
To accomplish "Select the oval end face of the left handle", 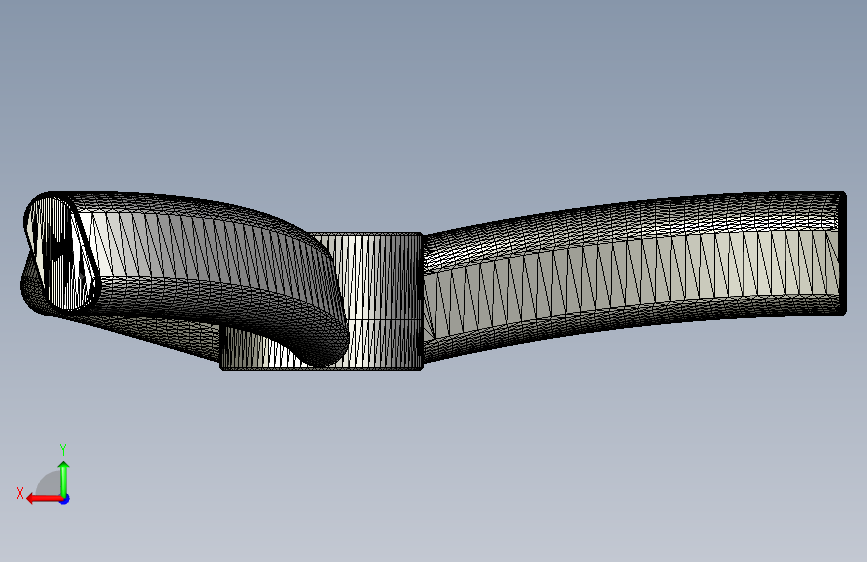I will [x=60, y=253].
